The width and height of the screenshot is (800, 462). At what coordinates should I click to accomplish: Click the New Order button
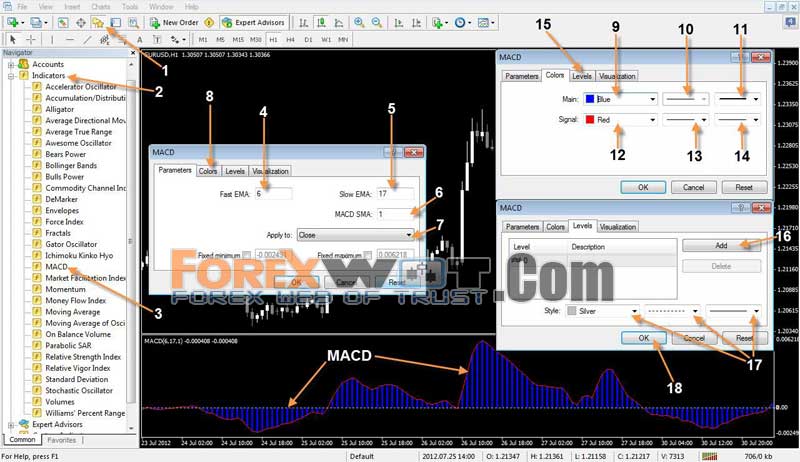click(174, 22)
